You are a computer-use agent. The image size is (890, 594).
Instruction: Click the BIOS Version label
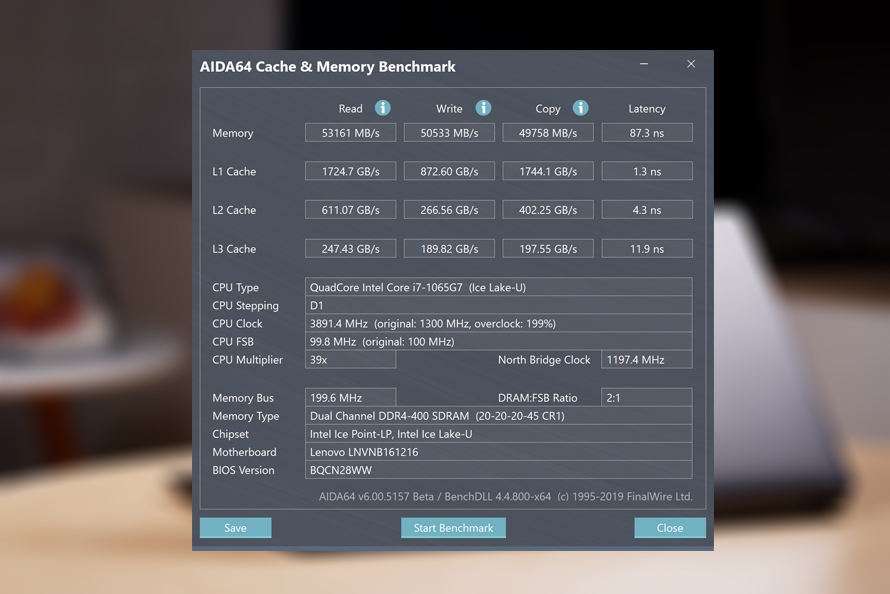pos(243,470)
